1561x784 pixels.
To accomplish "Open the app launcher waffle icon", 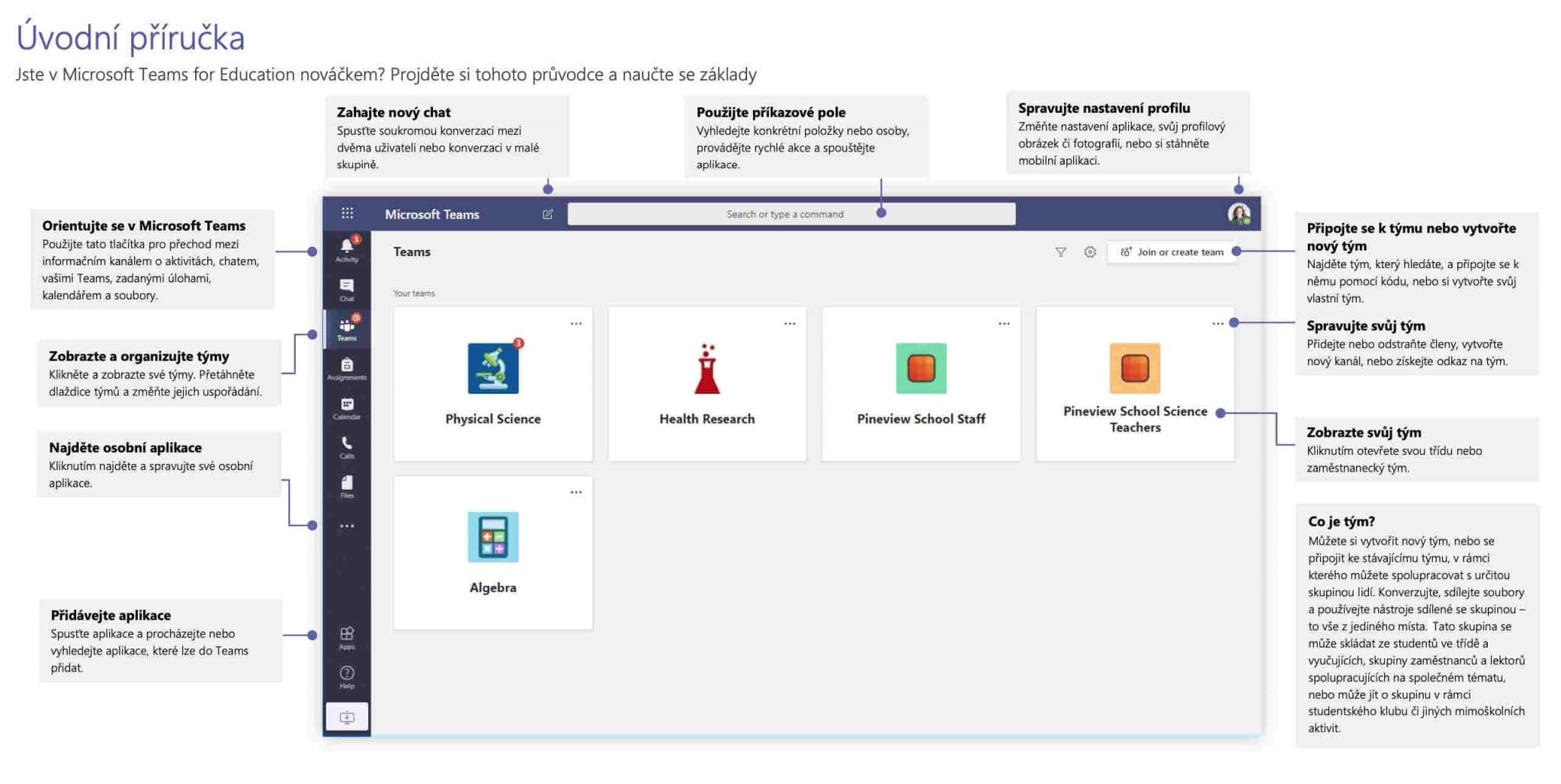I will point(347,213).
